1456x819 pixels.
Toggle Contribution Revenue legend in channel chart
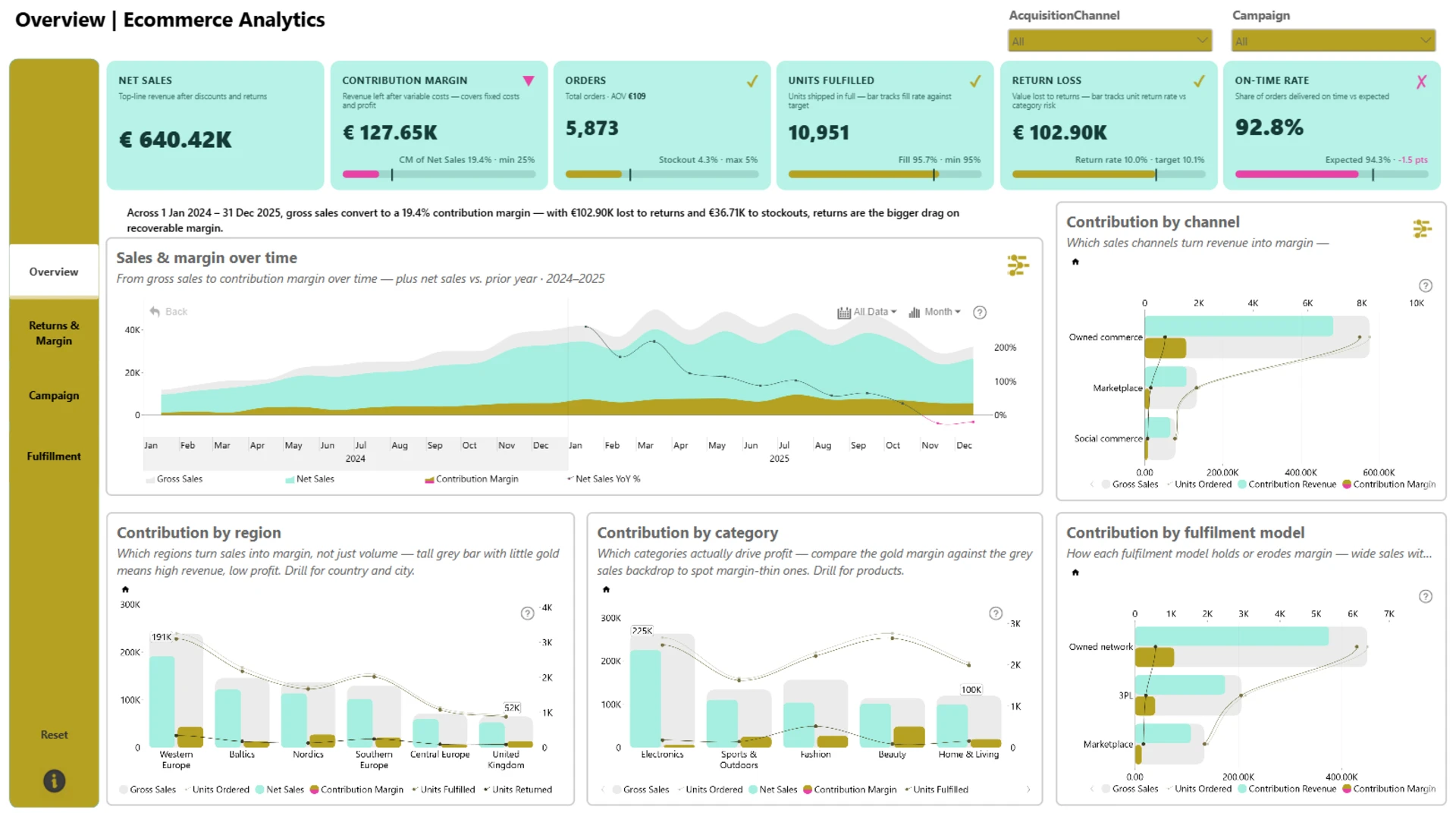click(x=1287, y=485)
